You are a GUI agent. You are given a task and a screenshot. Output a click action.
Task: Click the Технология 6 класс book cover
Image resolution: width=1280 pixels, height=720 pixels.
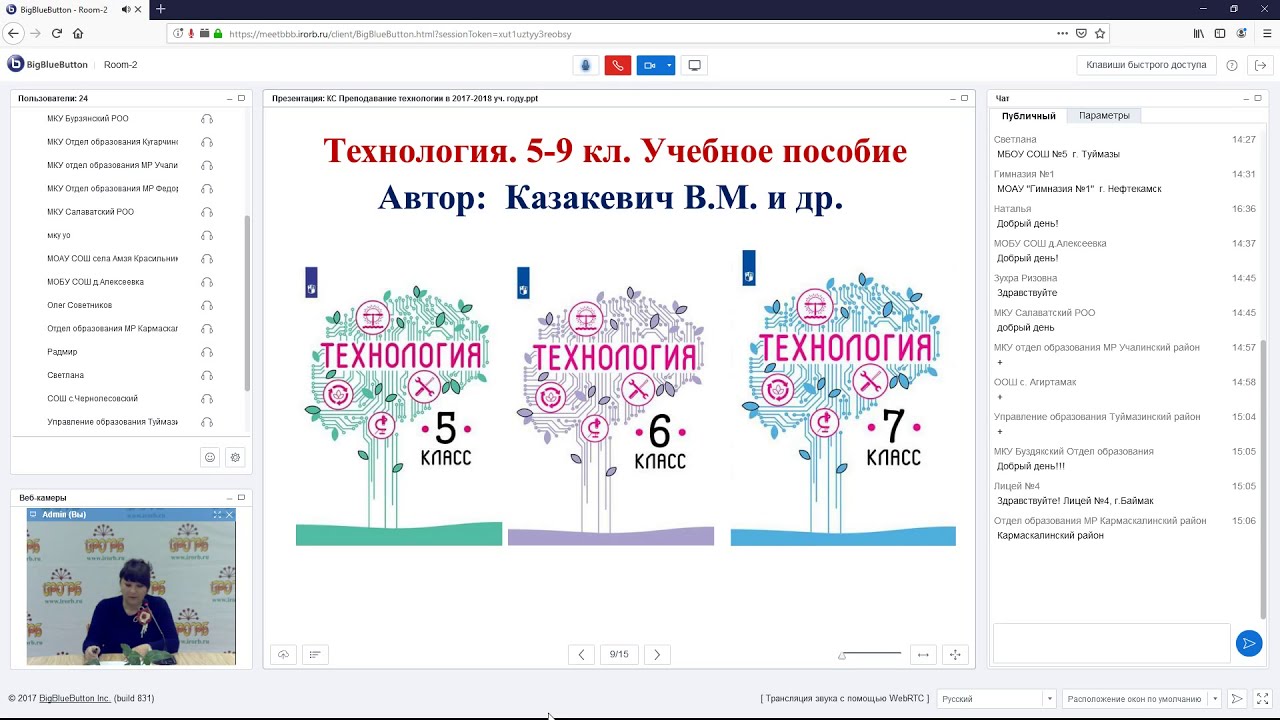click(x=611, y=407)
